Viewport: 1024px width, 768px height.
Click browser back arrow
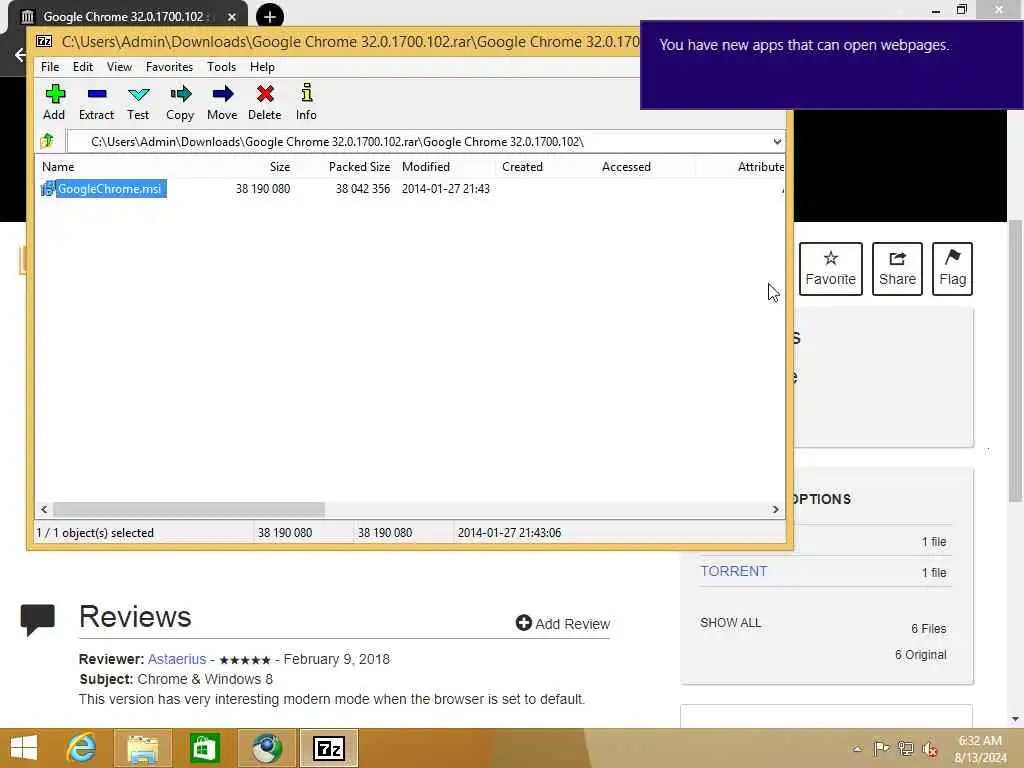click(x=20, y=55)
